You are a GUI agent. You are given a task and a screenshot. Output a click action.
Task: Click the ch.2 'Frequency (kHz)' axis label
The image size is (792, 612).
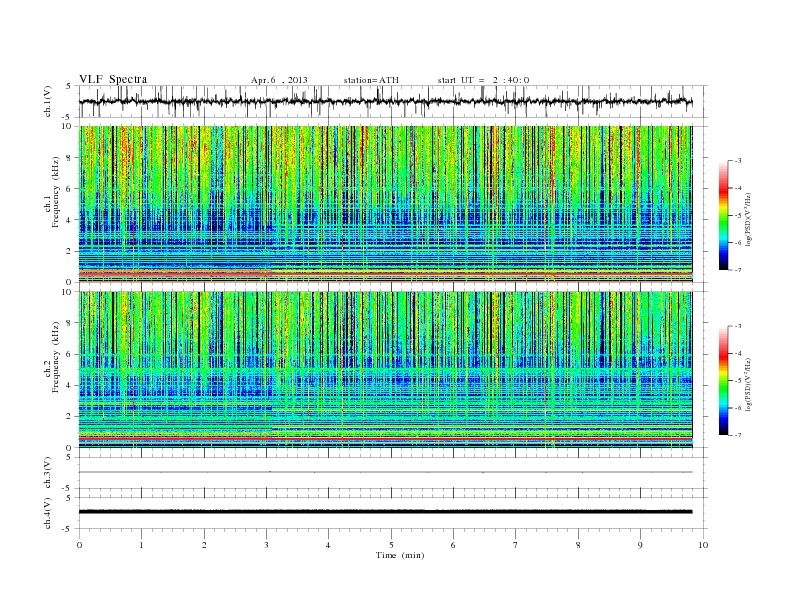click(x=55, y=357)
